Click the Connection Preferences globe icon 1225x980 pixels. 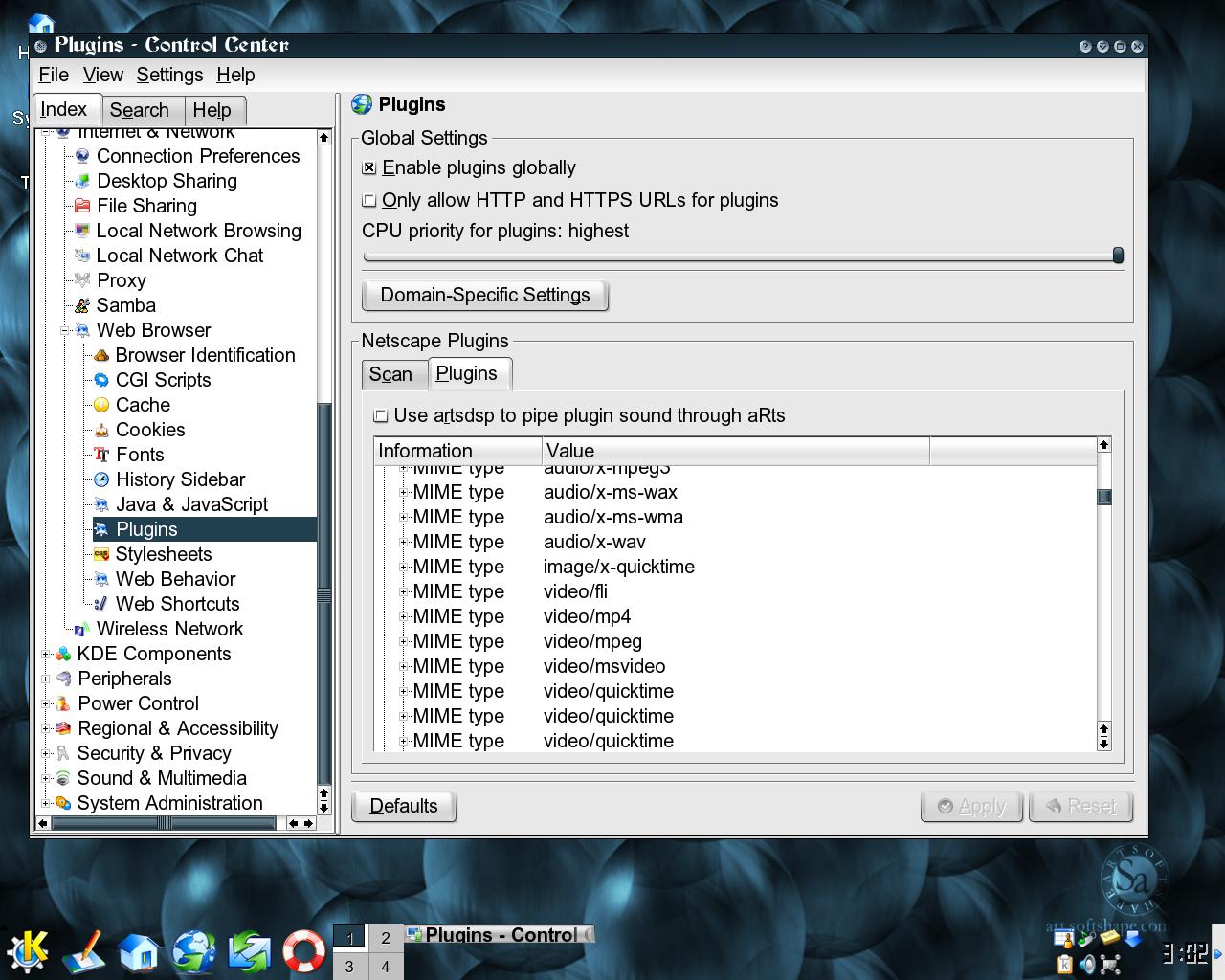pos(82,156)
